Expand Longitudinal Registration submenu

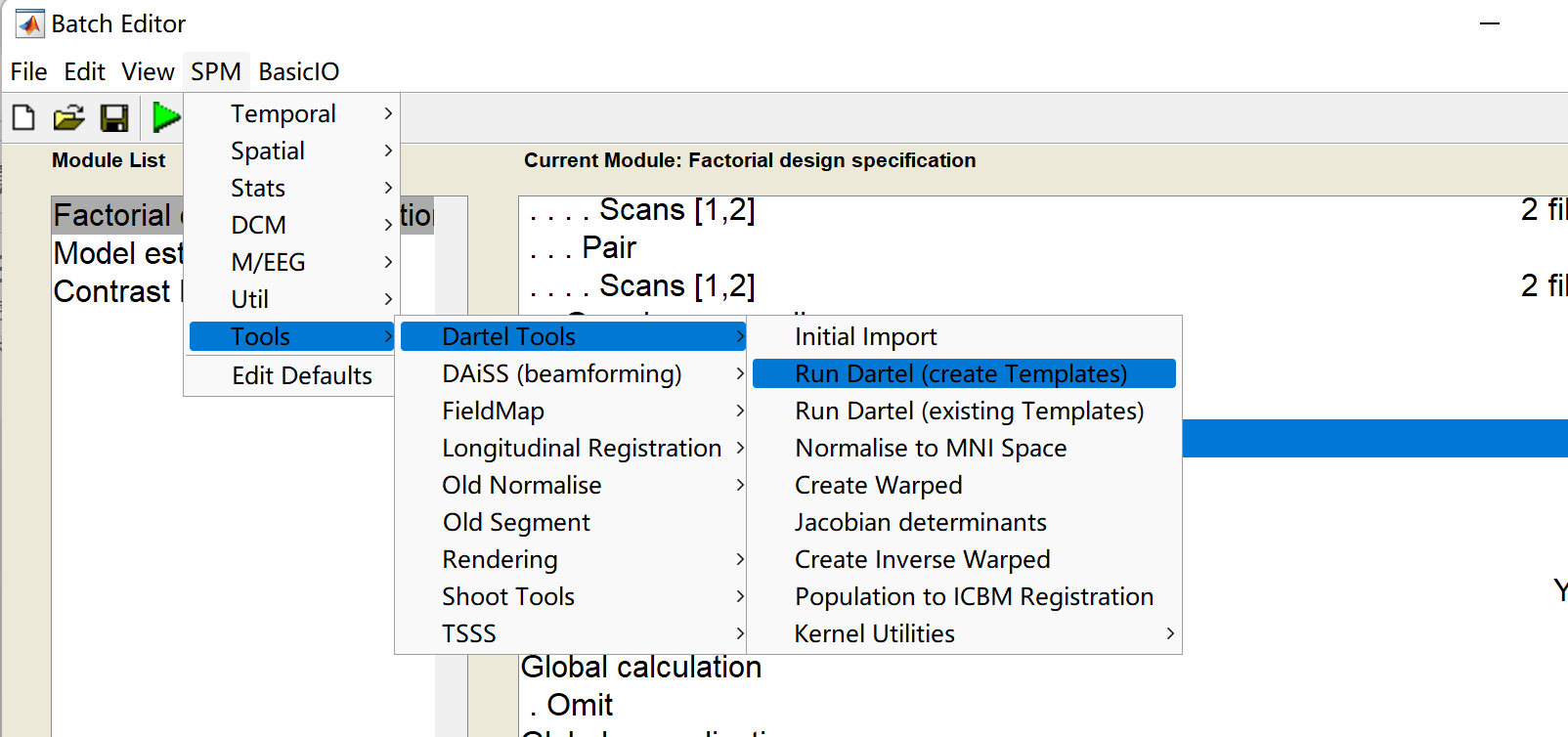(x=573, y=448)
